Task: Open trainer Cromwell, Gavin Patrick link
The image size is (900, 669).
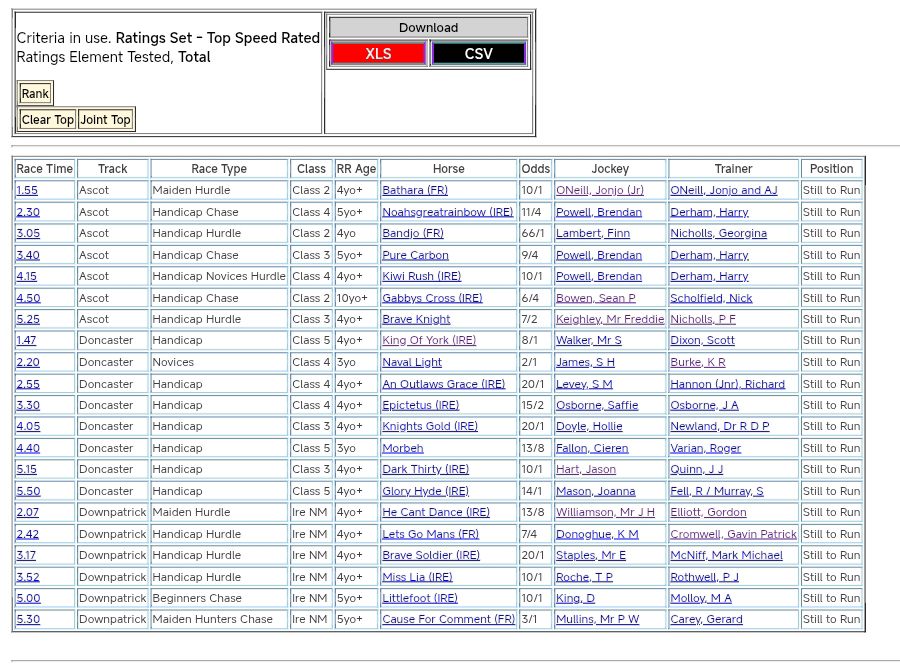Action: 733,534
